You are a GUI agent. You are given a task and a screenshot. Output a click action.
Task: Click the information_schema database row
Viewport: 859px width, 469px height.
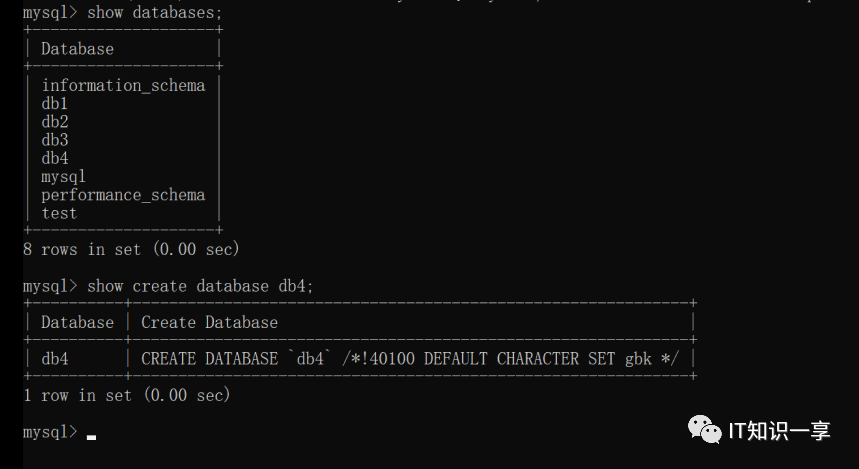click(123, 85)
